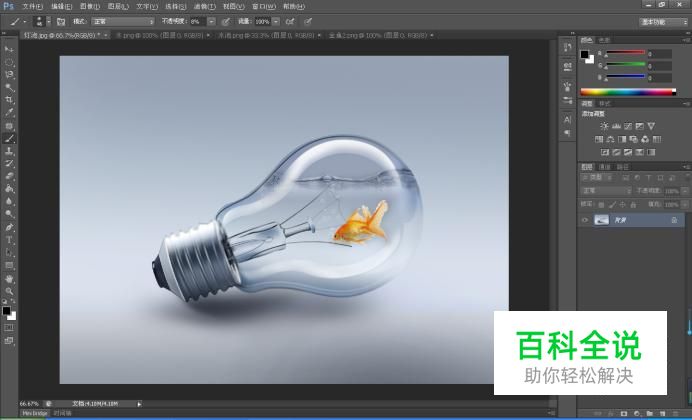Select the Path Selection tool
This screenshot has height=420, width=692.
click(x=9, y=253)
